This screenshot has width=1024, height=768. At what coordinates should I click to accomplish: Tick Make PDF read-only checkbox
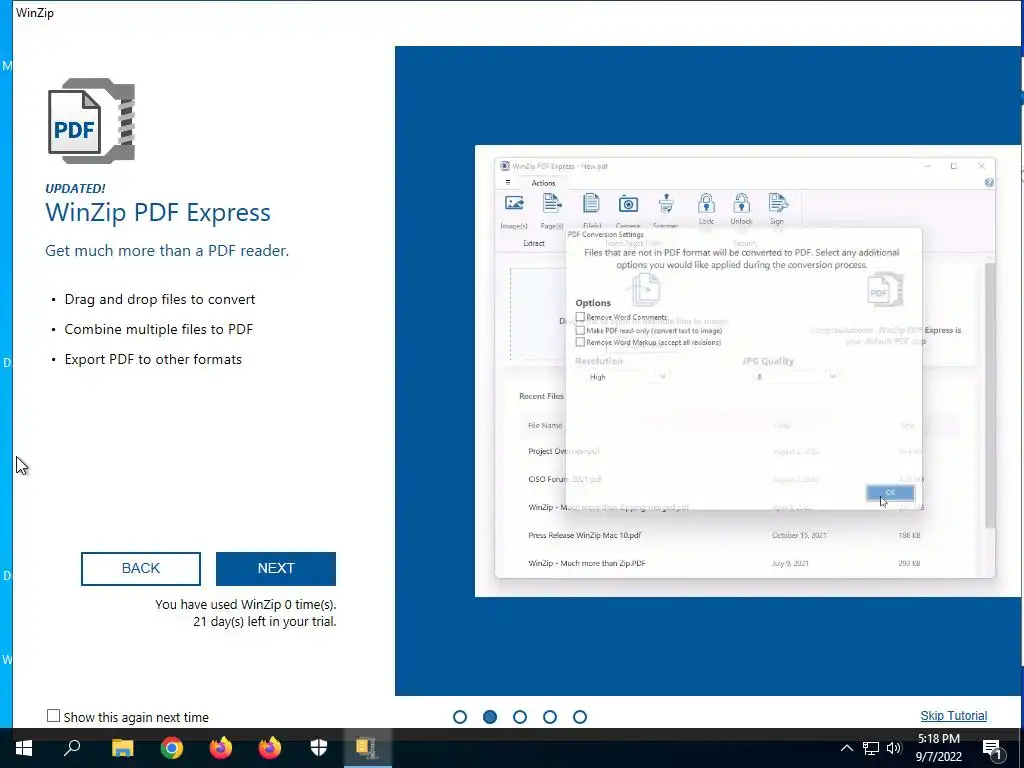[x=580, y=330]
